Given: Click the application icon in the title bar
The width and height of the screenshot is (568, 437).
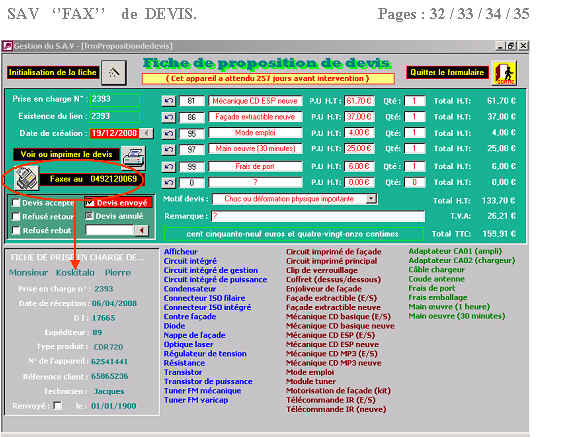Looking at the screenshot, I should point(7,46).
